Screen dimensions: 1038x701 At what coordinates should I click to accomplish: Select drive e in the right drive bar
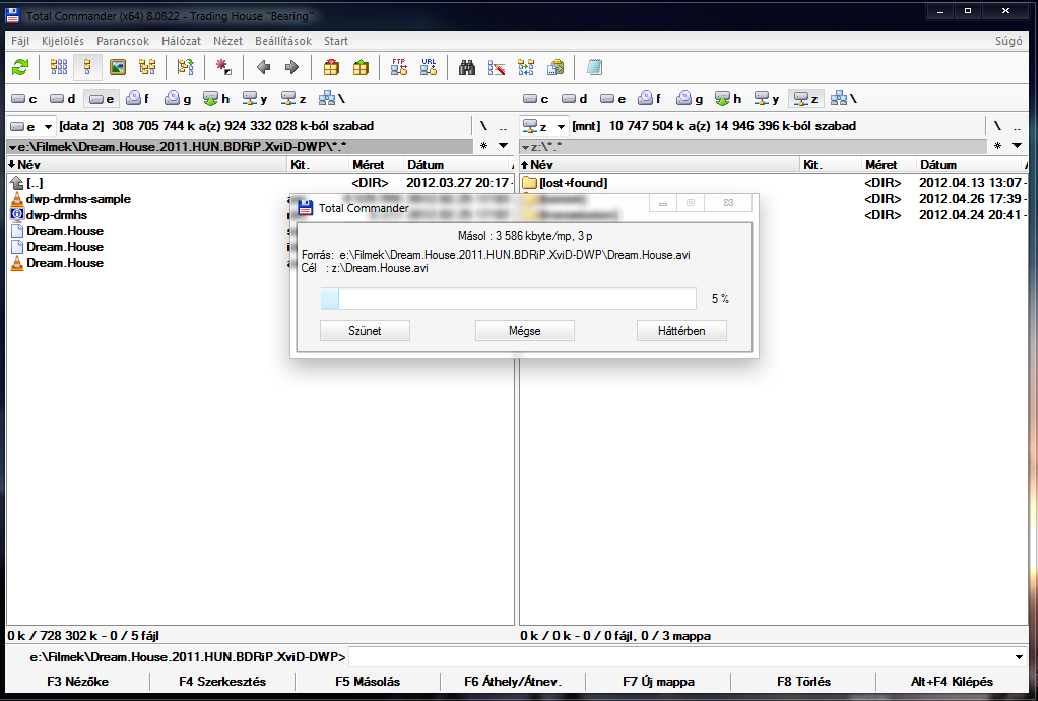[x=613, y=99]
